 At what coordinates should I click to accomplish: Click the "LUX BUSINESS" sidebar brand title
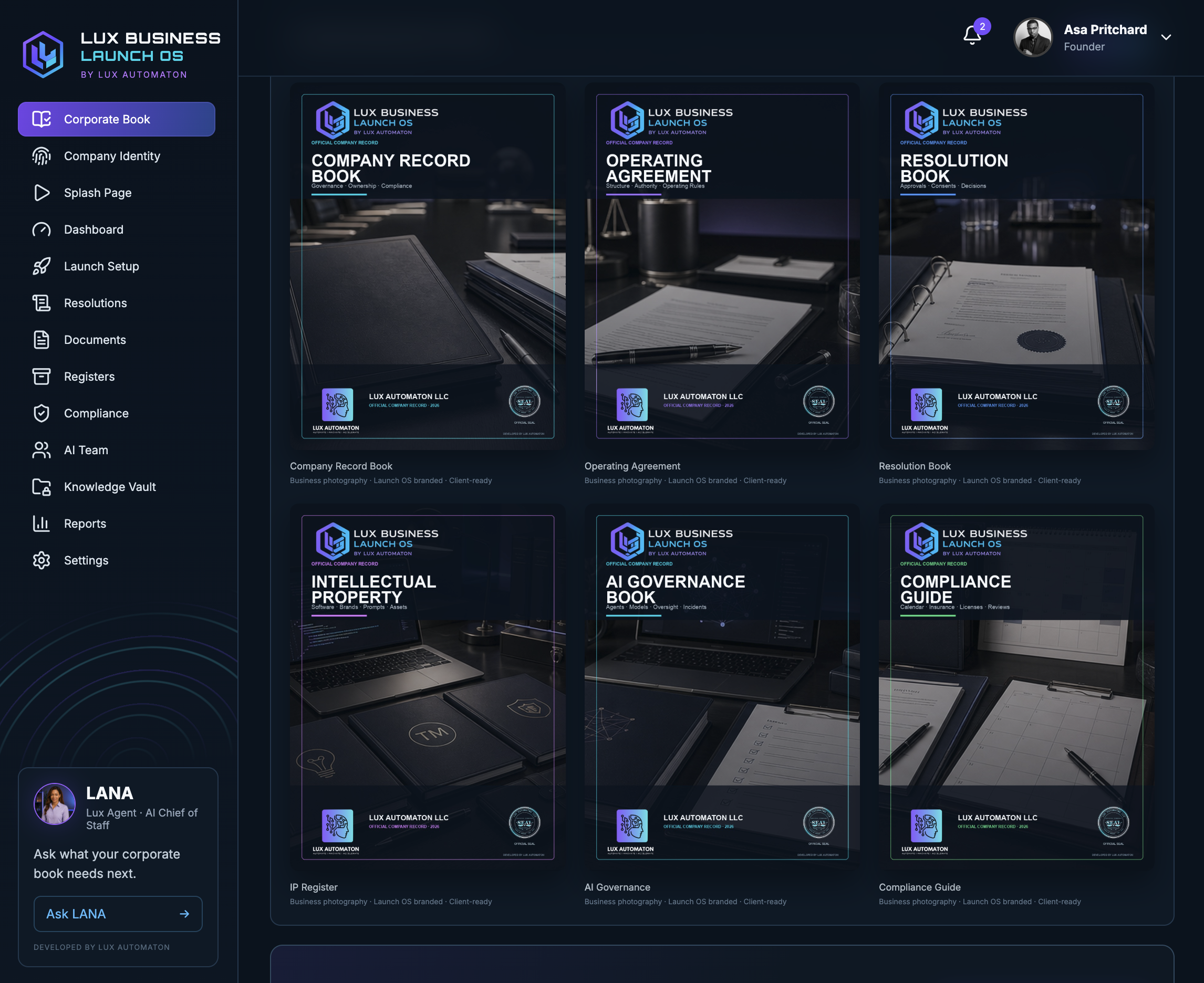point(151,38)
